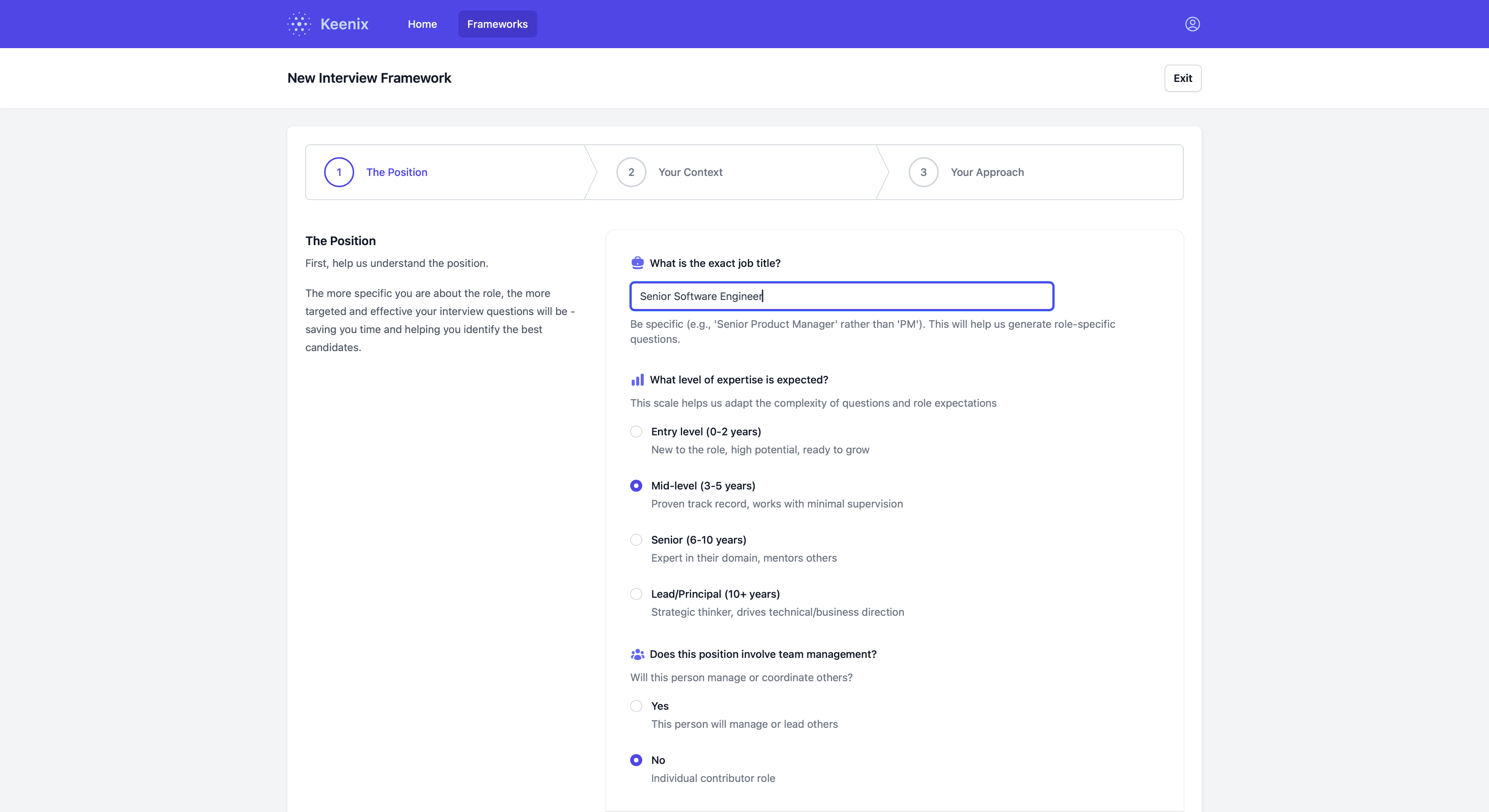Open the Frameworks navigation item
This screenshot has width=1489, height=812.
pos(497,24)
